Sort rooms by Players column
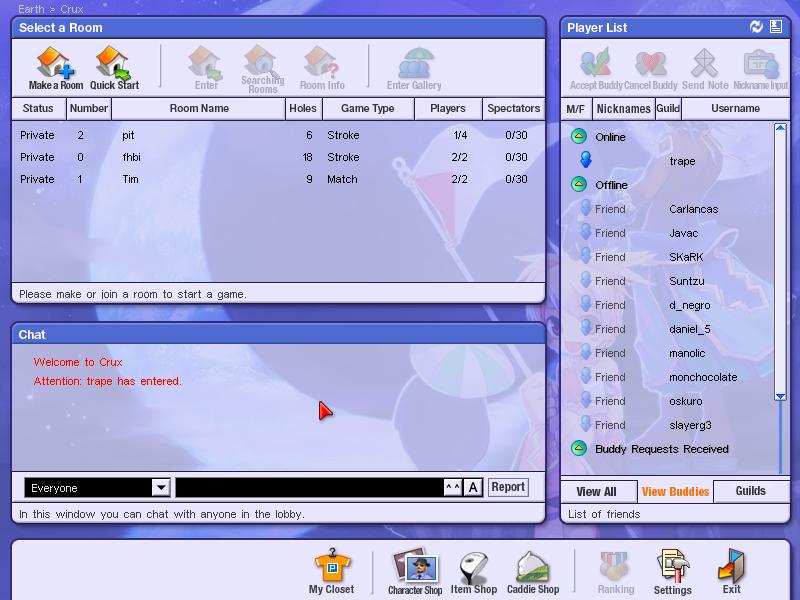 (x=447, y=108)
